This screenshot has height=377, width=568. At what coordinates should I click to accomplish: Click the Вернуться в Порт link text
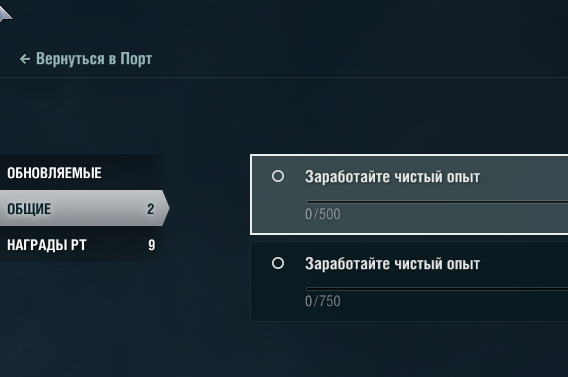point(94,59)
